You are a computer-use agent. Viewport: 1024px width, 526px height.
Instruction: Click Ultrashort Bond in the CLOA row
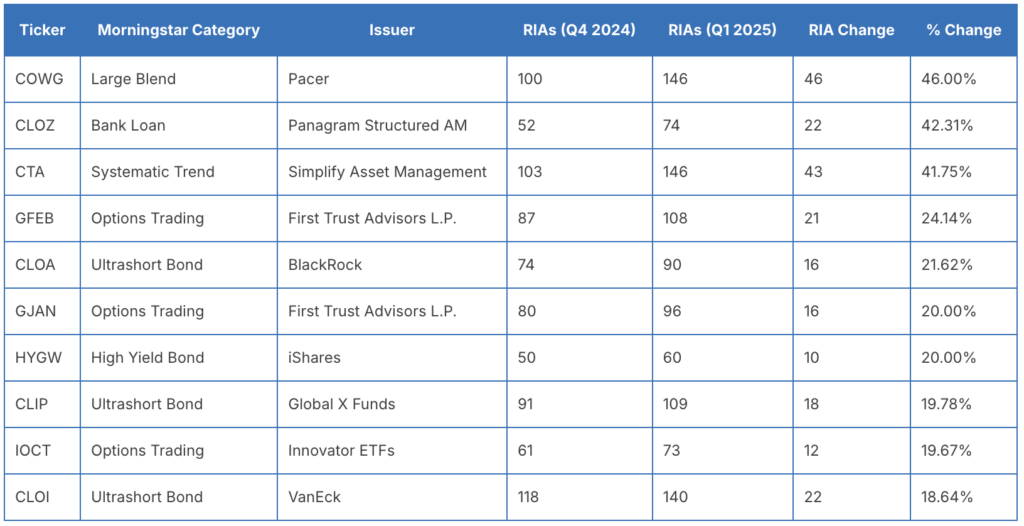coord(147,265)
